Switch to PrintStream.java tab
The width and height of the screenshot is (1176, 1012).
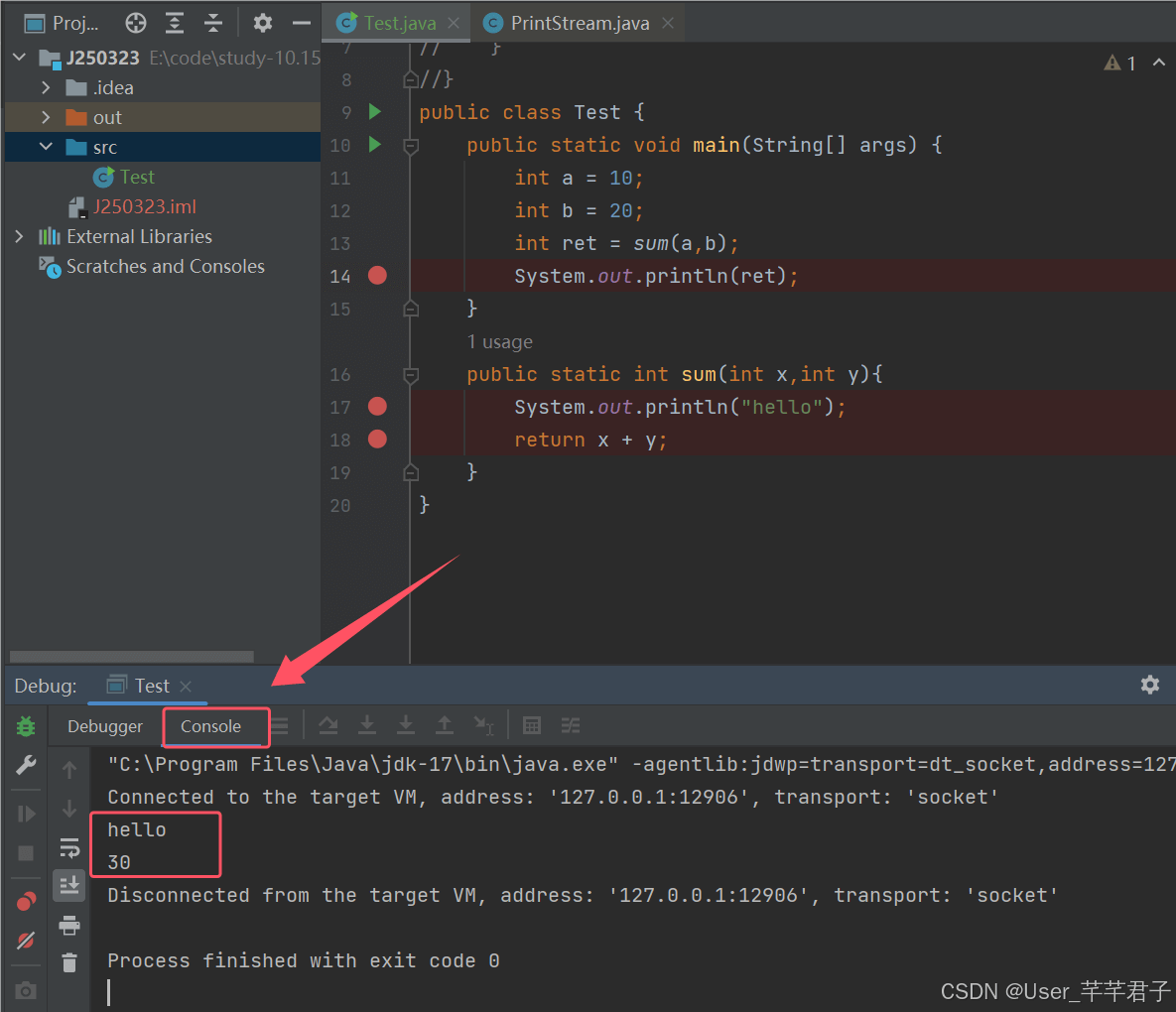click(x=579, y=23)
